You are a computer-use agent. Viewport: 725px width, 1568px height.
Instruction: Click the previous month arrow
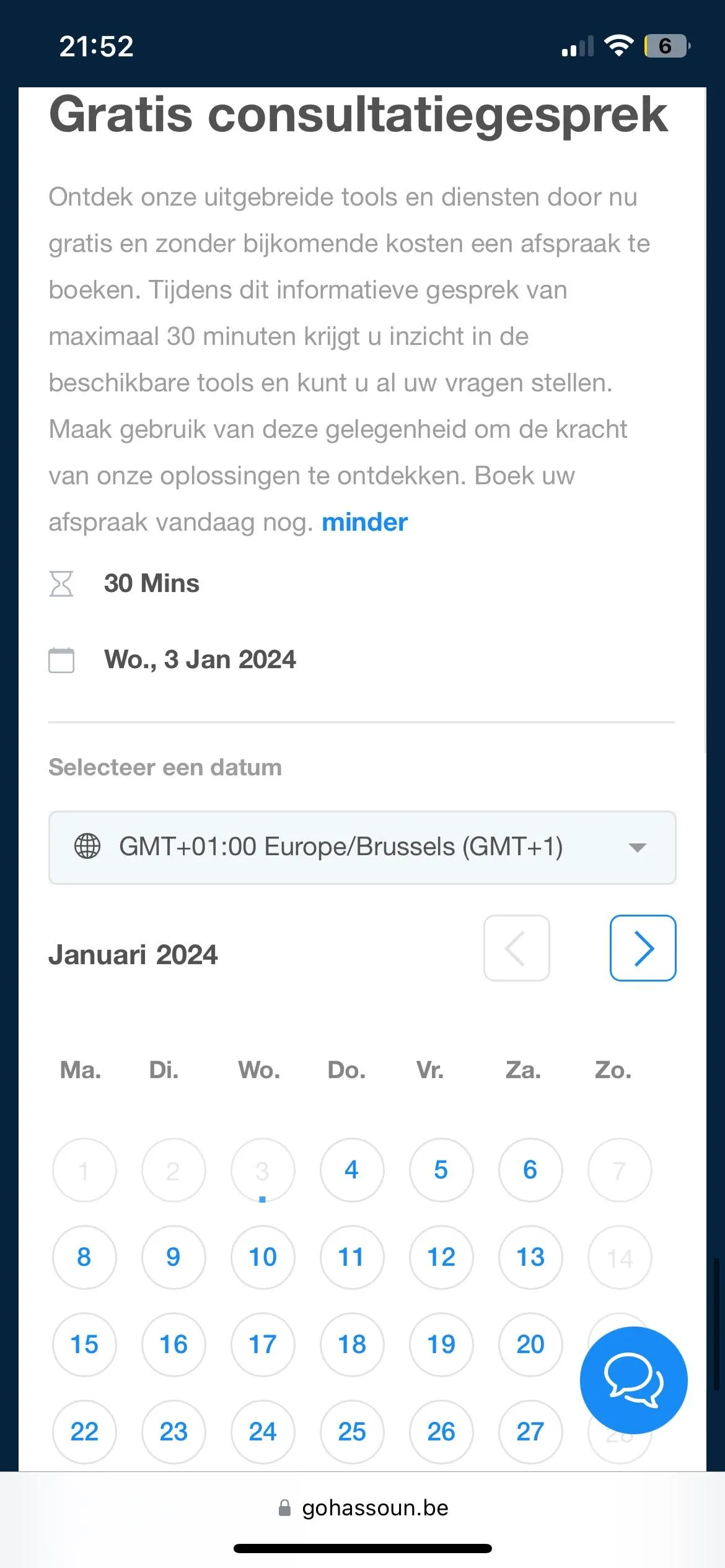click(x=516, y=948)
